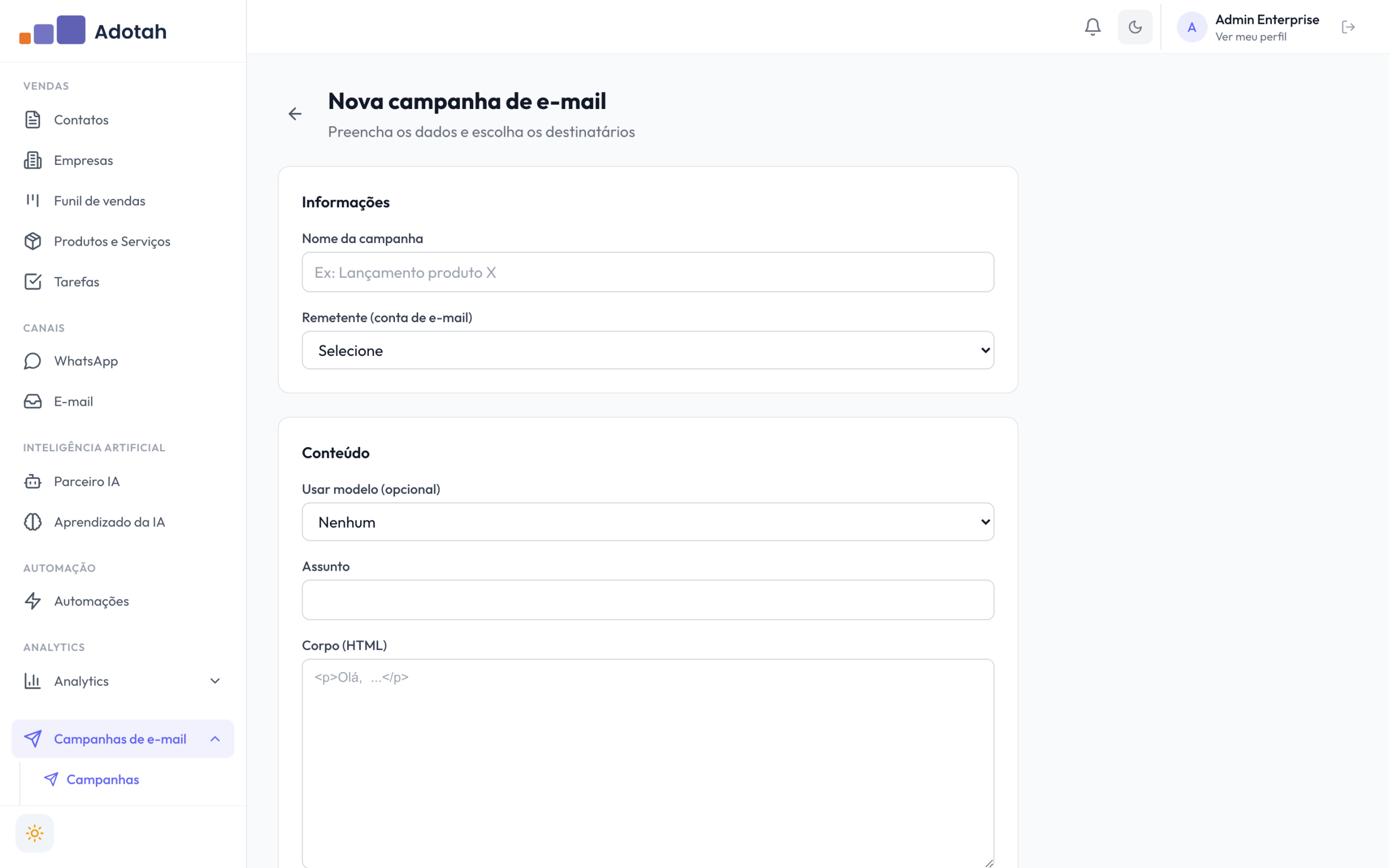Viewport: 1389px width, 868px height.
Task: Click the 'VENDAS' sidebar section label
Action: coord(46,86)
